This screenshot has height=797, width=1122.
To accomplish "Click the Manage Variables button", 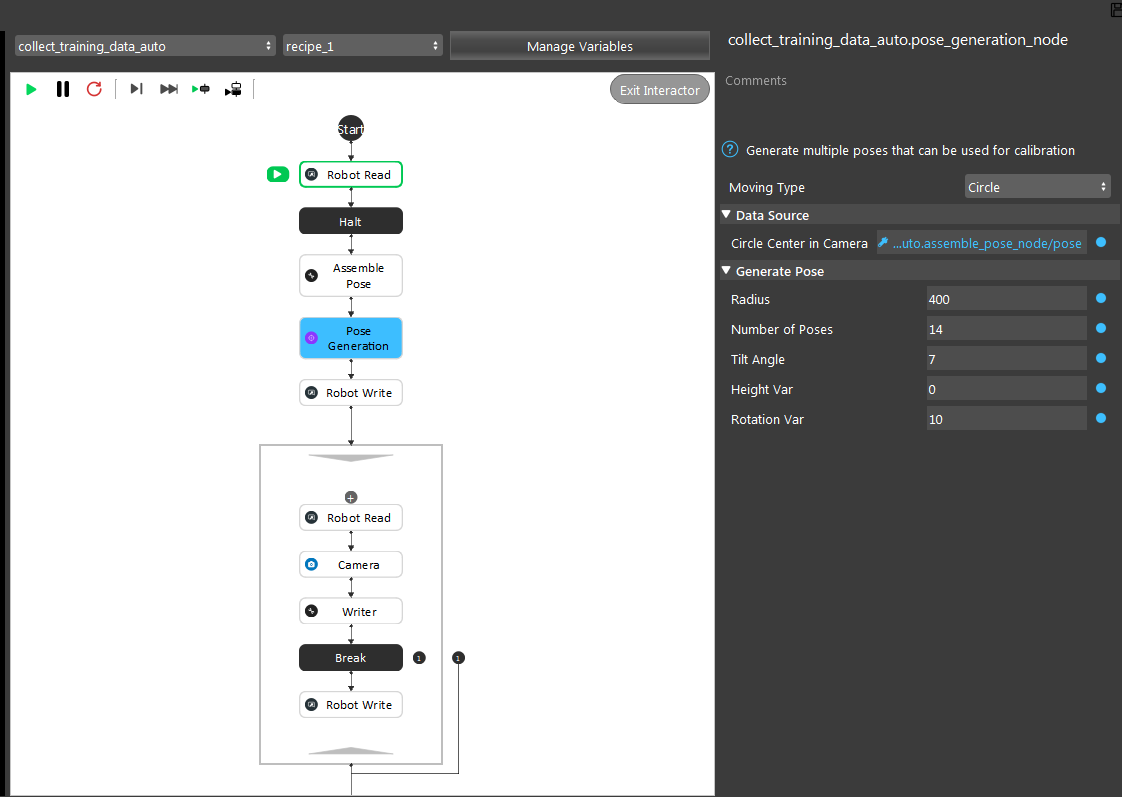I will point(580,46).
